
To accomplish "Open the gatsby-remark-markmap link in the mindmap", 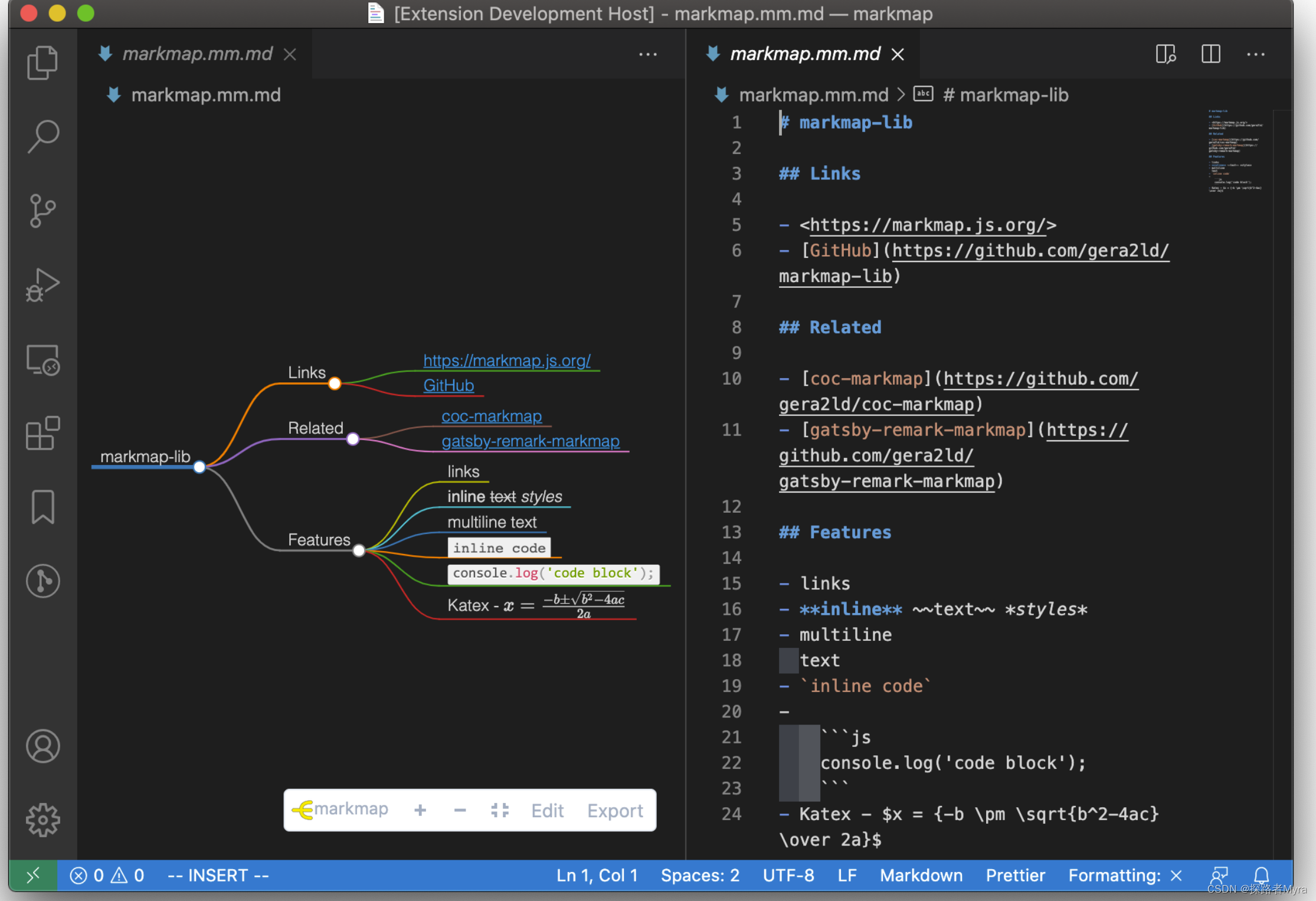I will tap(530, 441).
